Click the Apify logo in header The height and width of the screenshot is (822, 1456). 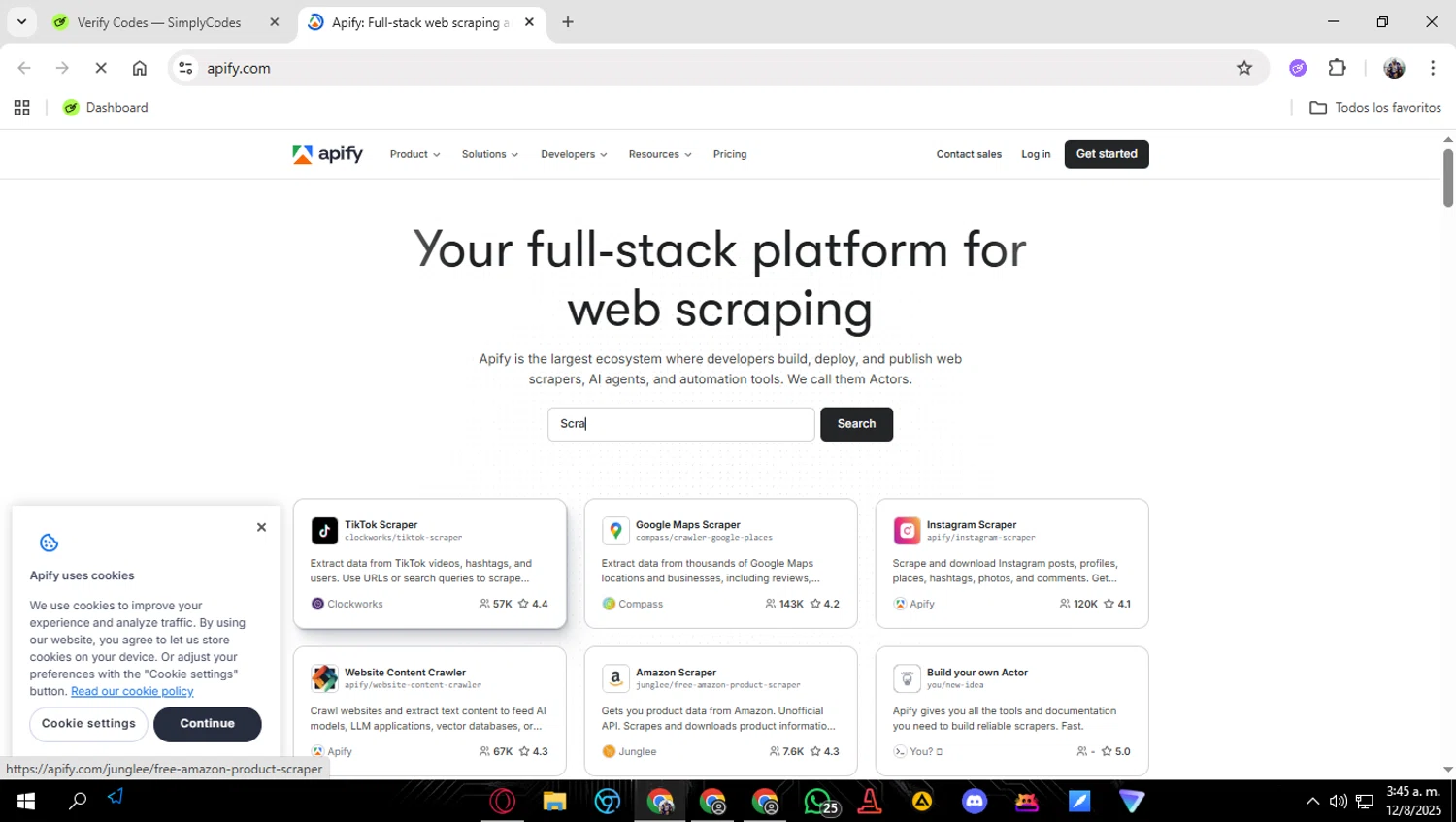(327, 154)
